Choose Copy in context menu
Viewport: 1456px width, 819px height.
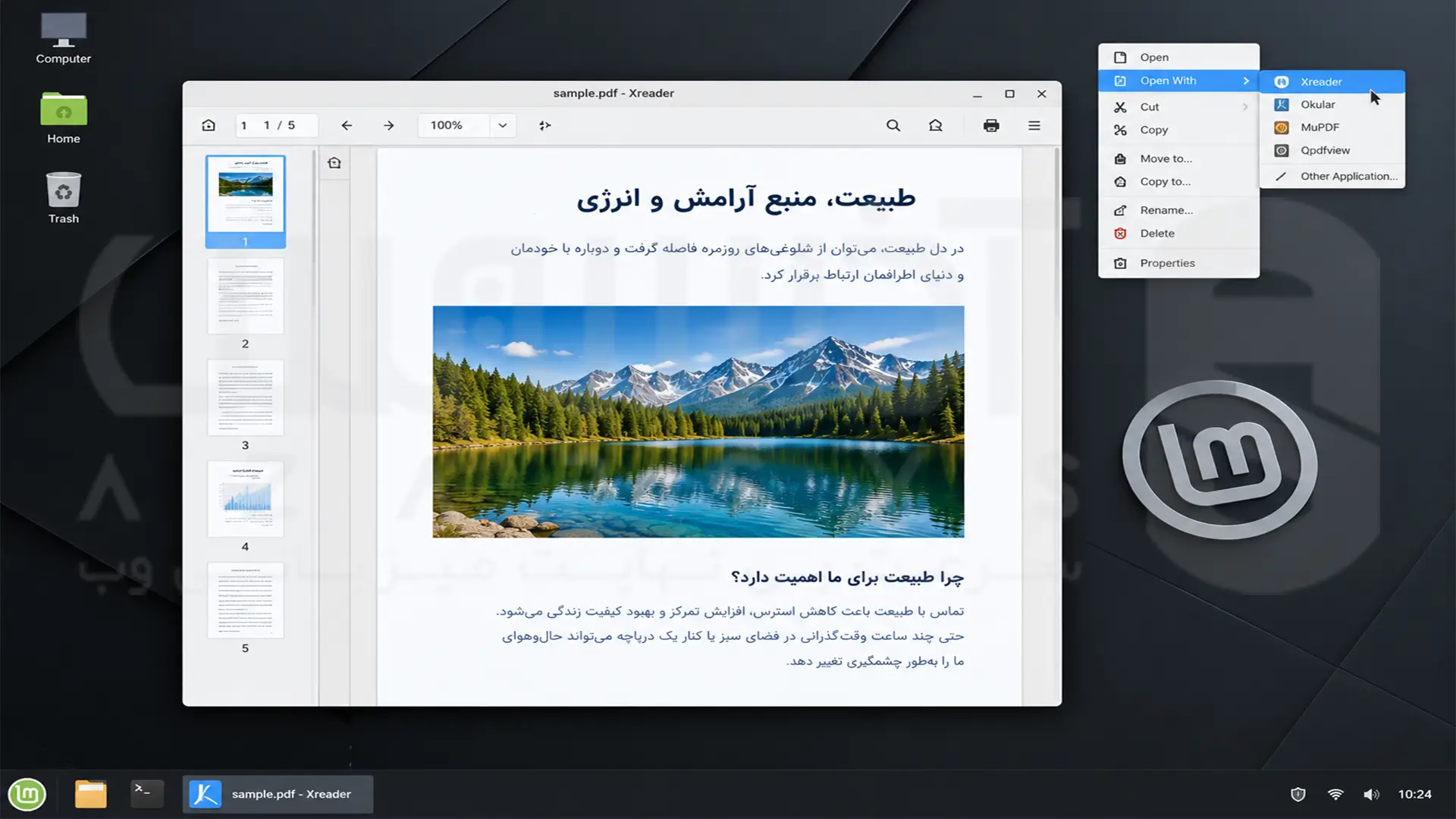(1178, 130)
